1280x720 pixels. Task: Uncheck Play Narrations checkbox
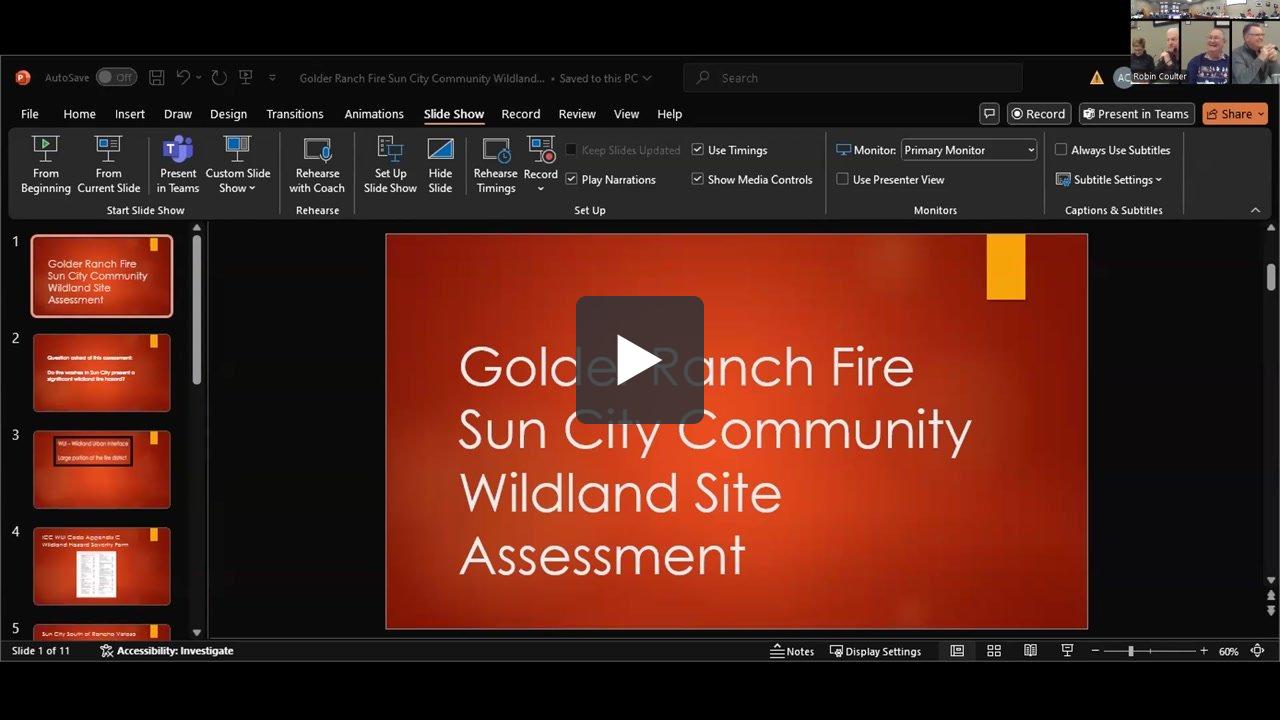pos(571,180)
